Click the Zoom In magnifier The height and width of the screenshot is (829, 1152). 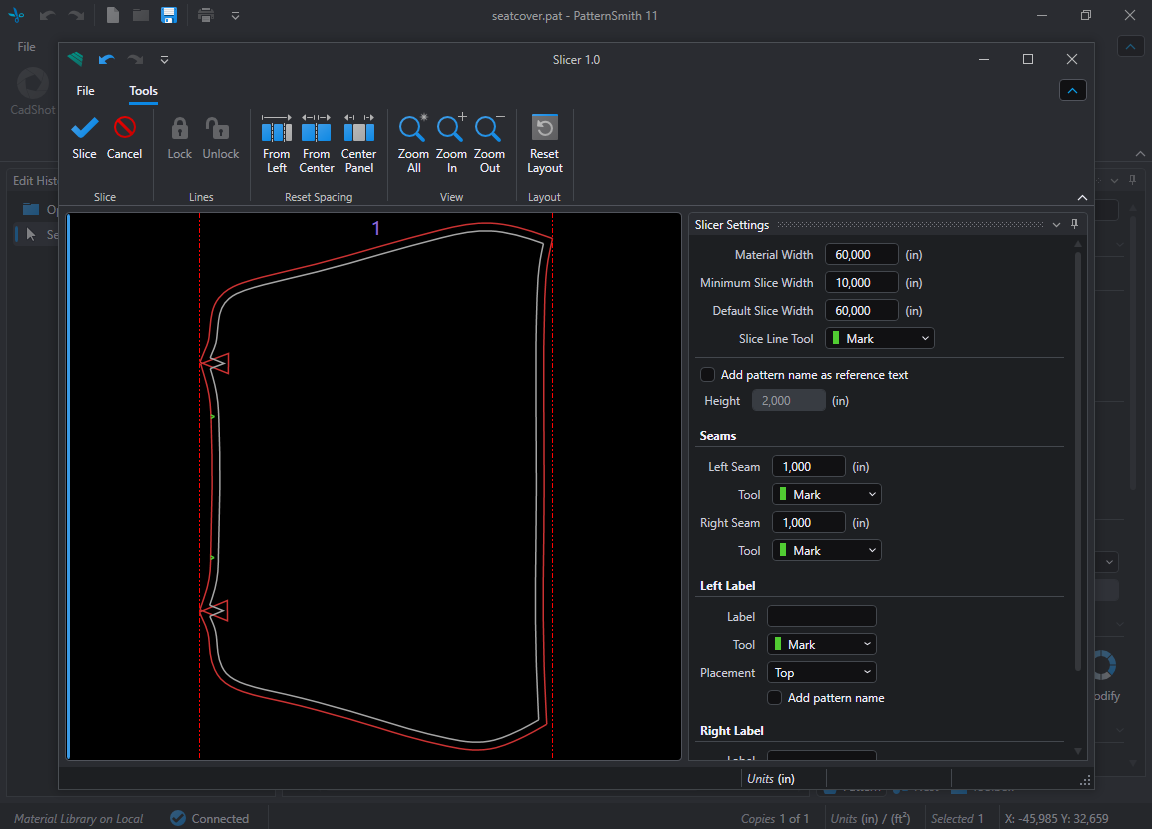(x=451, y=129)
